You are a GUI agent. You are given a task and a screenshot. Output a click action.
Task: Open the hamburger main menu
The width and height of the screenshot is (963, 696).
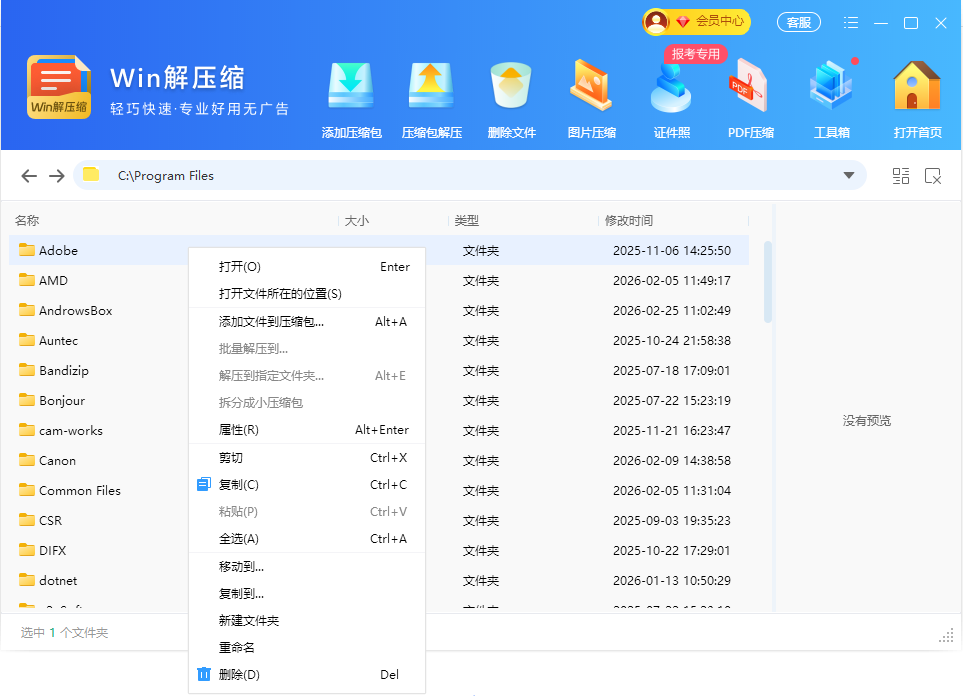(851, 22)
